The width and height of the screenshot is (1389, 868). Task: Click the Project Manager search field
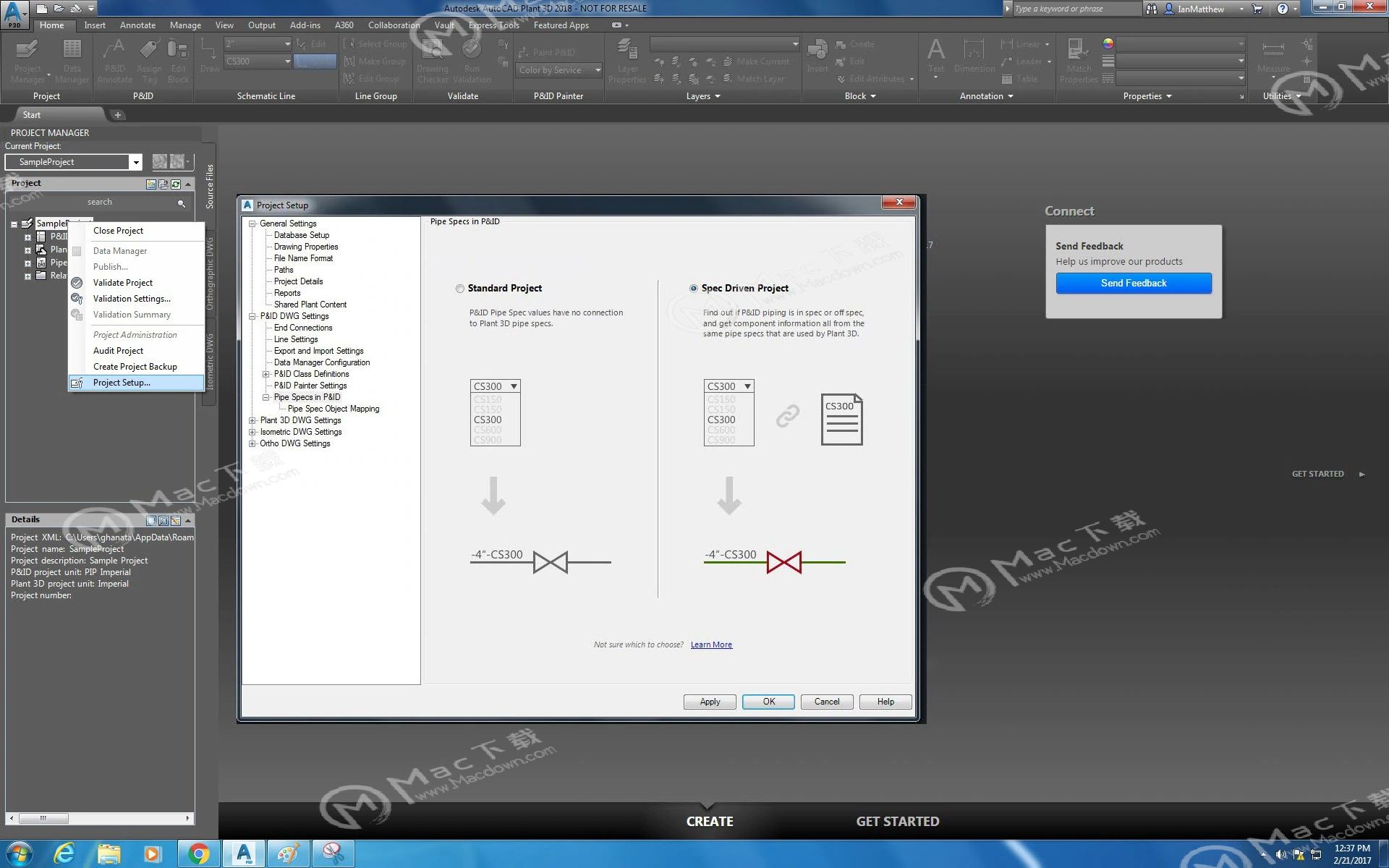click(x=100, y=203)
